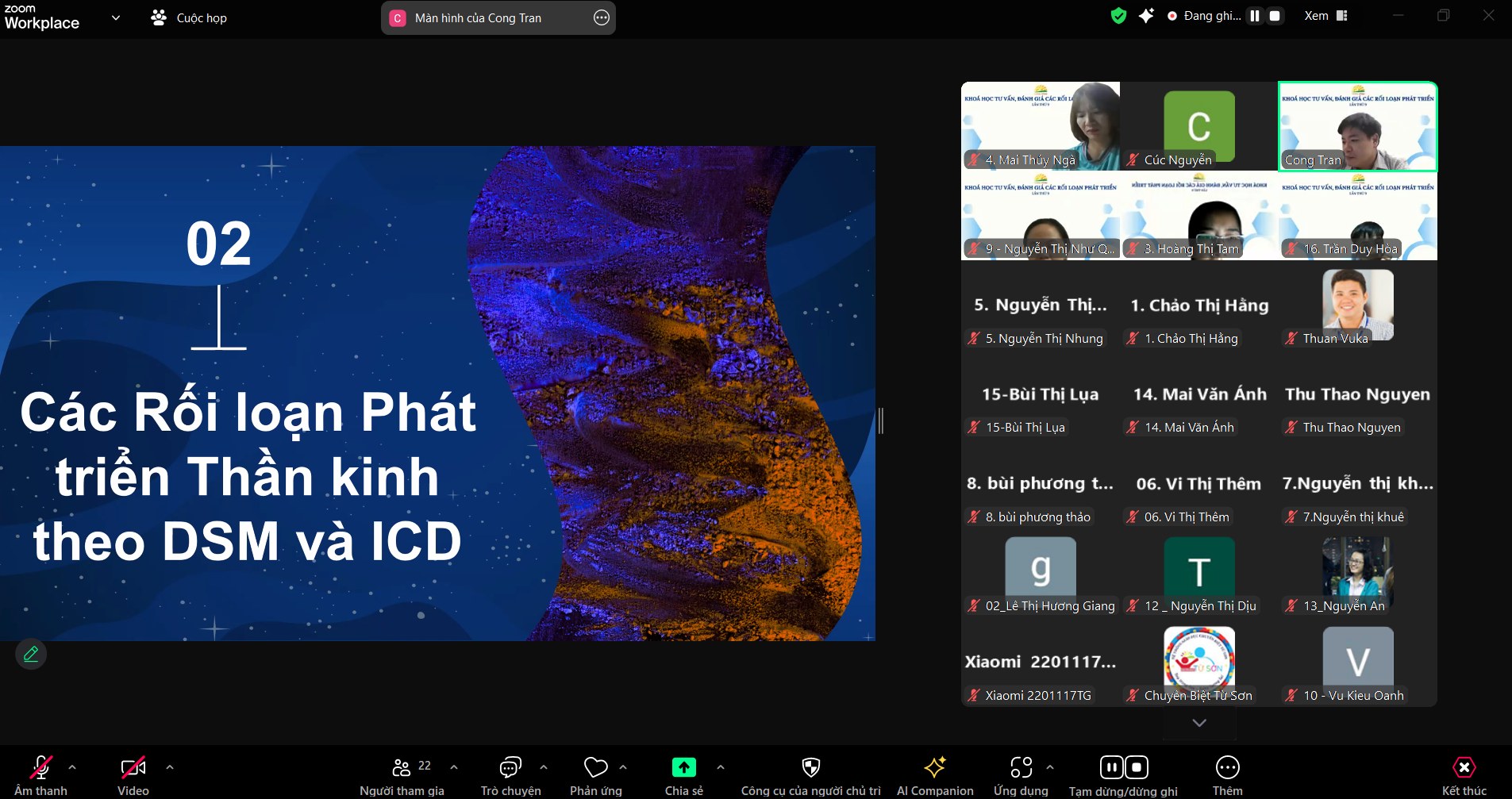Expand video options arrow beside Video

(169, 767)
